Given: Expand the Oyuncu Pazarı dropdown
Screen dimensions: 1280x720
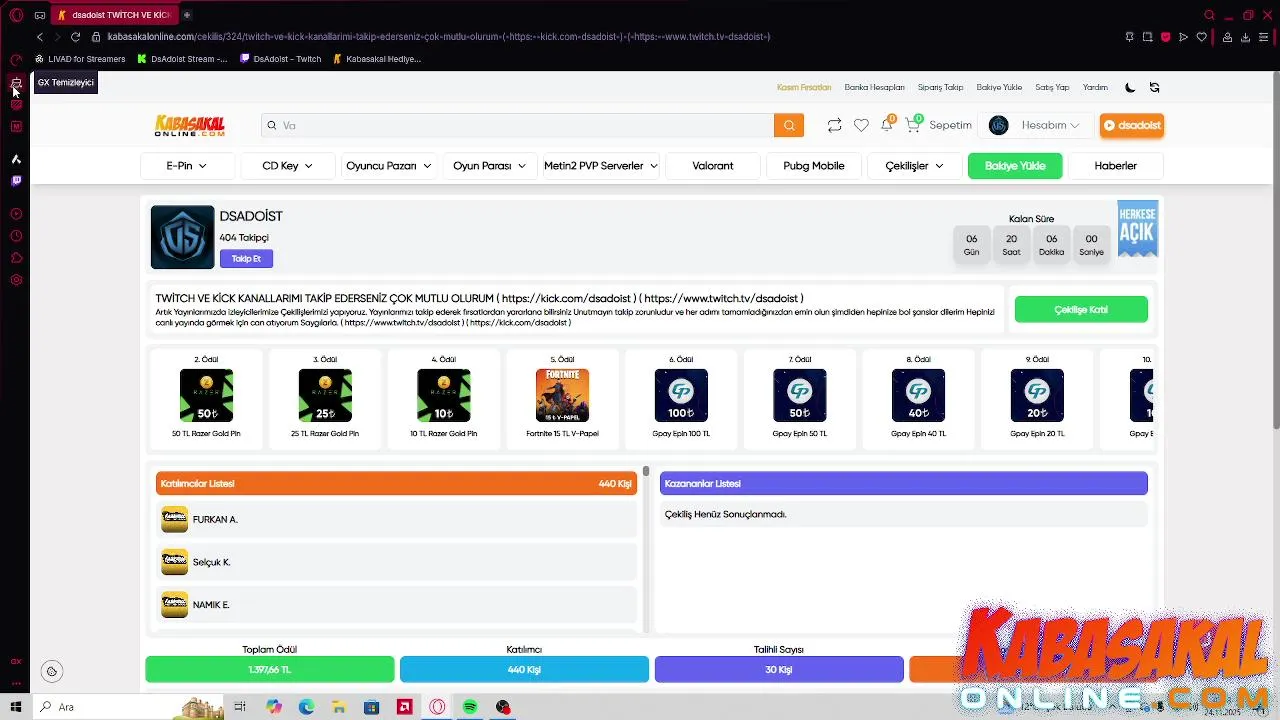Looking at the screenshot, I should point(388,166).
